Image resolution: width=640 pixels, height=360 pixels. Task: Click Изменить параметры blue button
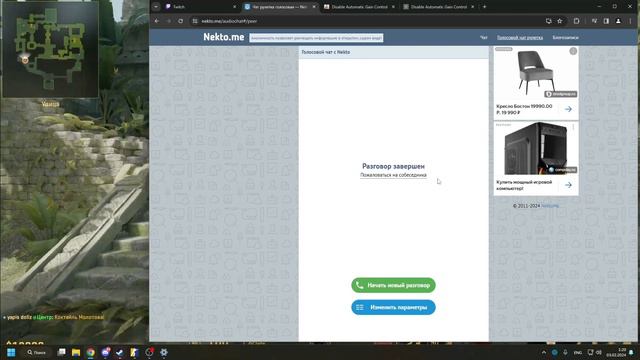[393, 307]
